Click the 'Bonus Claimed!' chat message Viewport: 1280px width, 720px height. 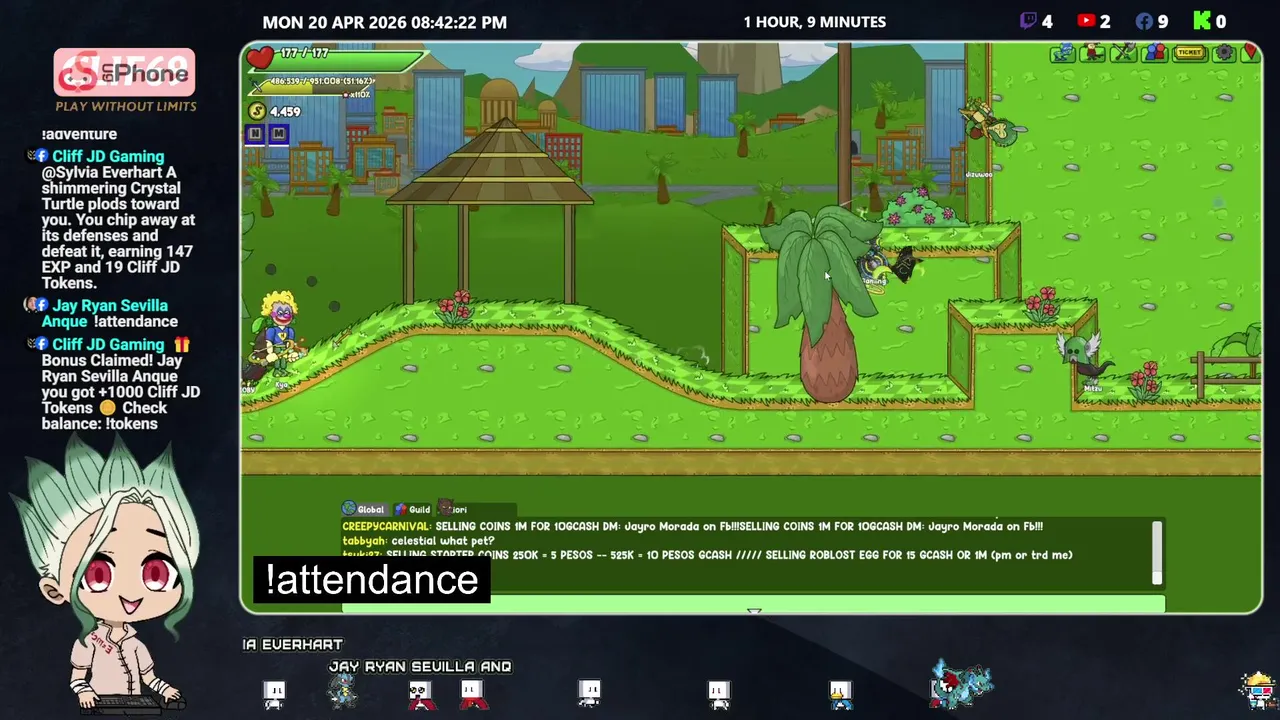pos(120,392)
